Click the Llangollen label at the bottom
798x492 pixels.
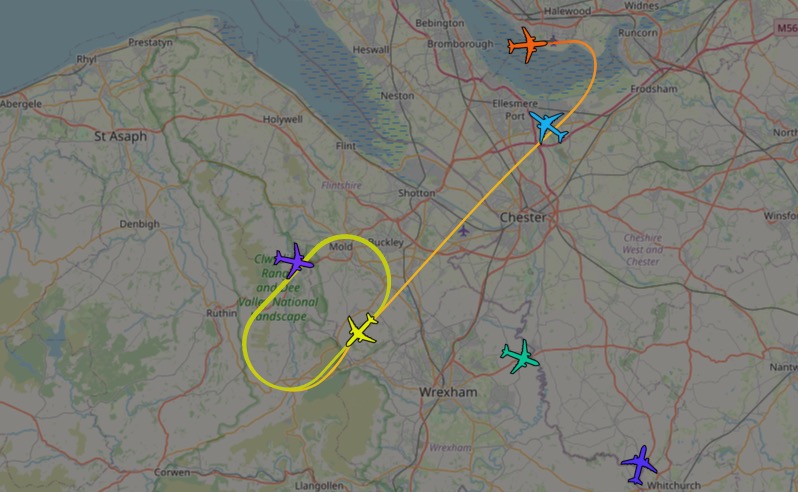pos(319,486)
